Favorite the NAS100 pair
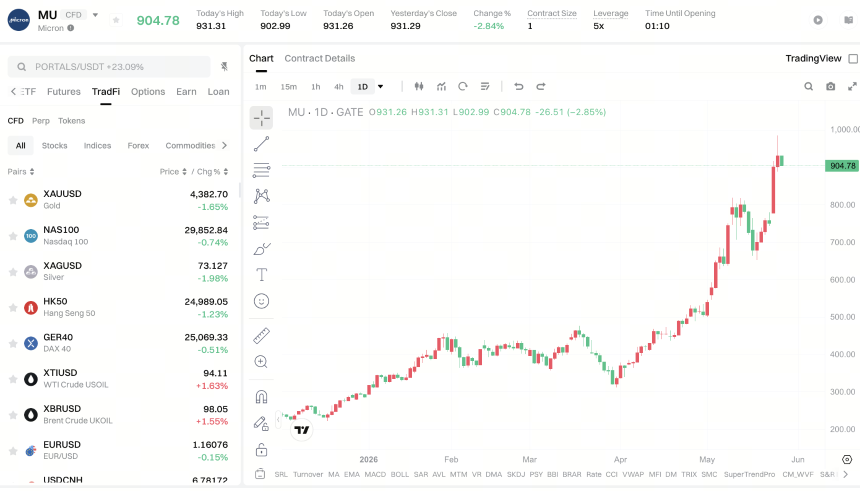860x491 pixels. 13,236
